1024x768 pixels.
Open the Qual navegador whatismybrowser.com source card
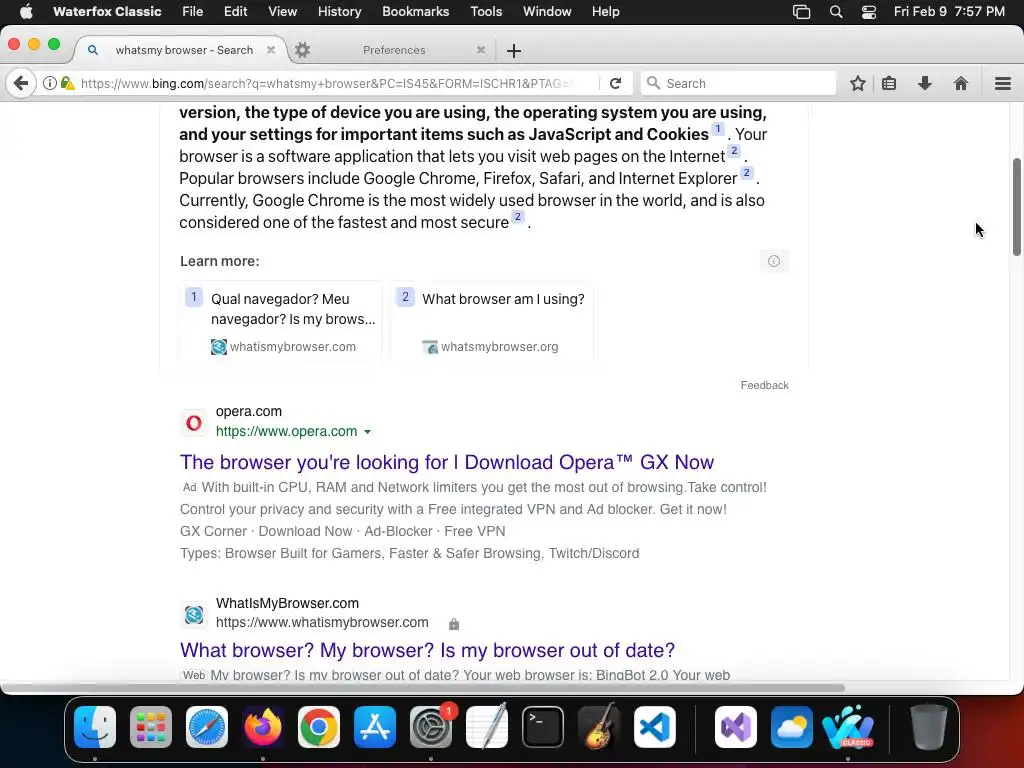[281, 321]
